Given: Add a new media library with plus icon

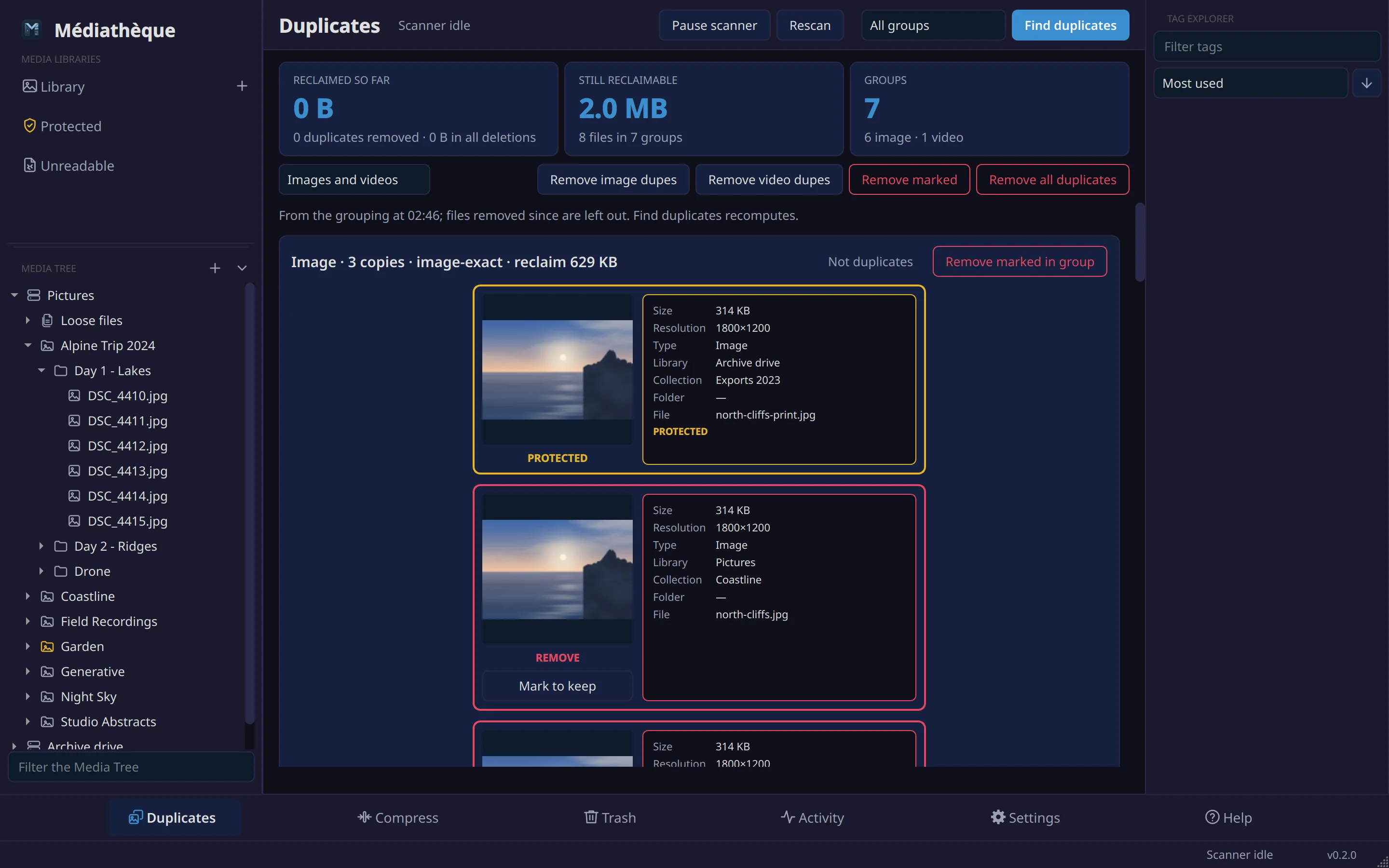Looking at the screenshot, I should coord(242,86).
